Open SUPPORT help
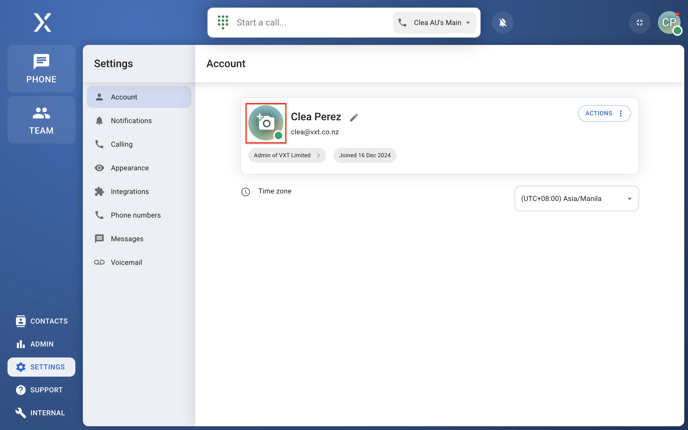The width and height of the screenshot is (688, 430). 39,390
